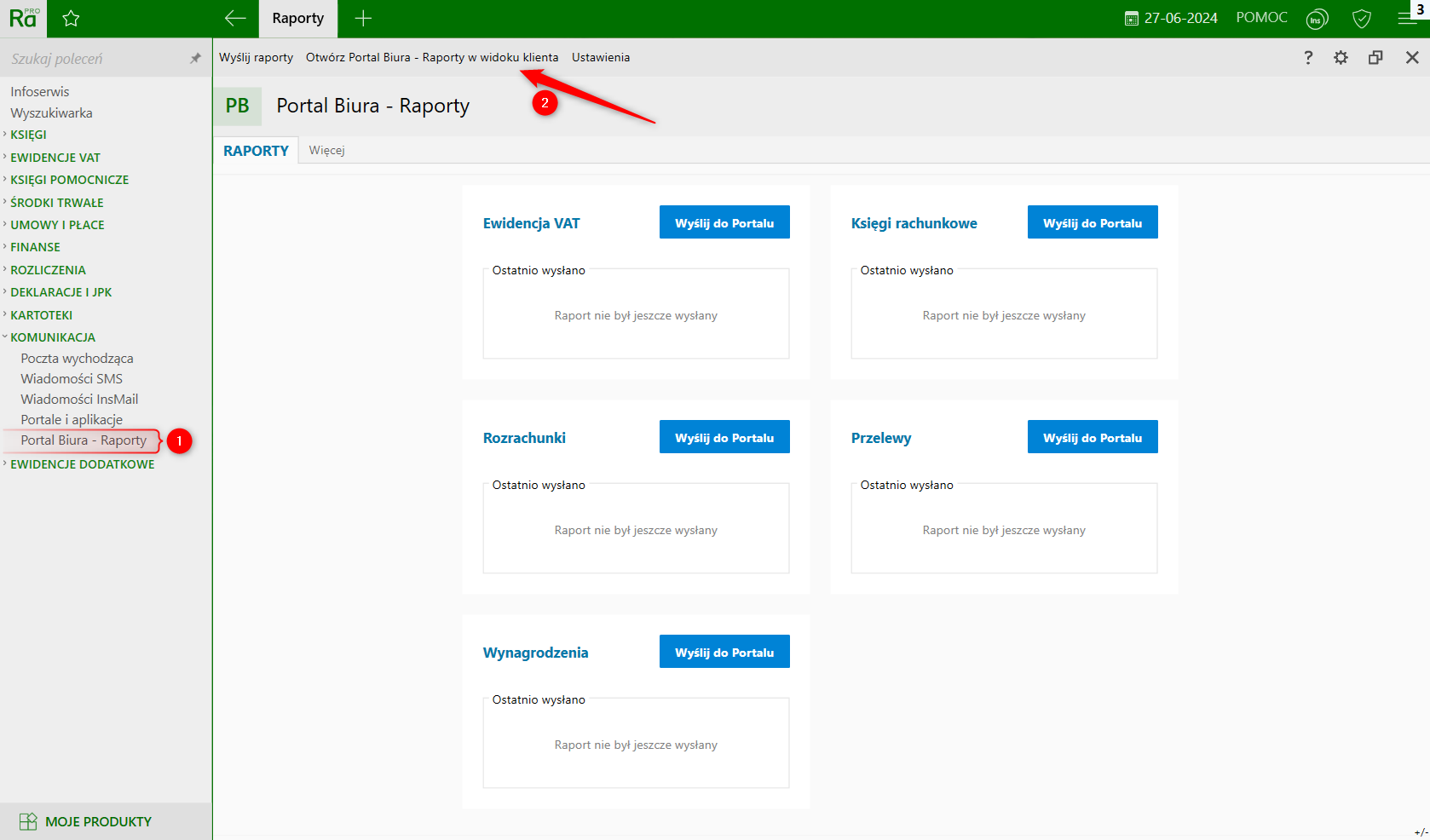This screenshot has width=1430, height=840.
Task: Detach the window with the restore icon
Action: click(1375, 57)
